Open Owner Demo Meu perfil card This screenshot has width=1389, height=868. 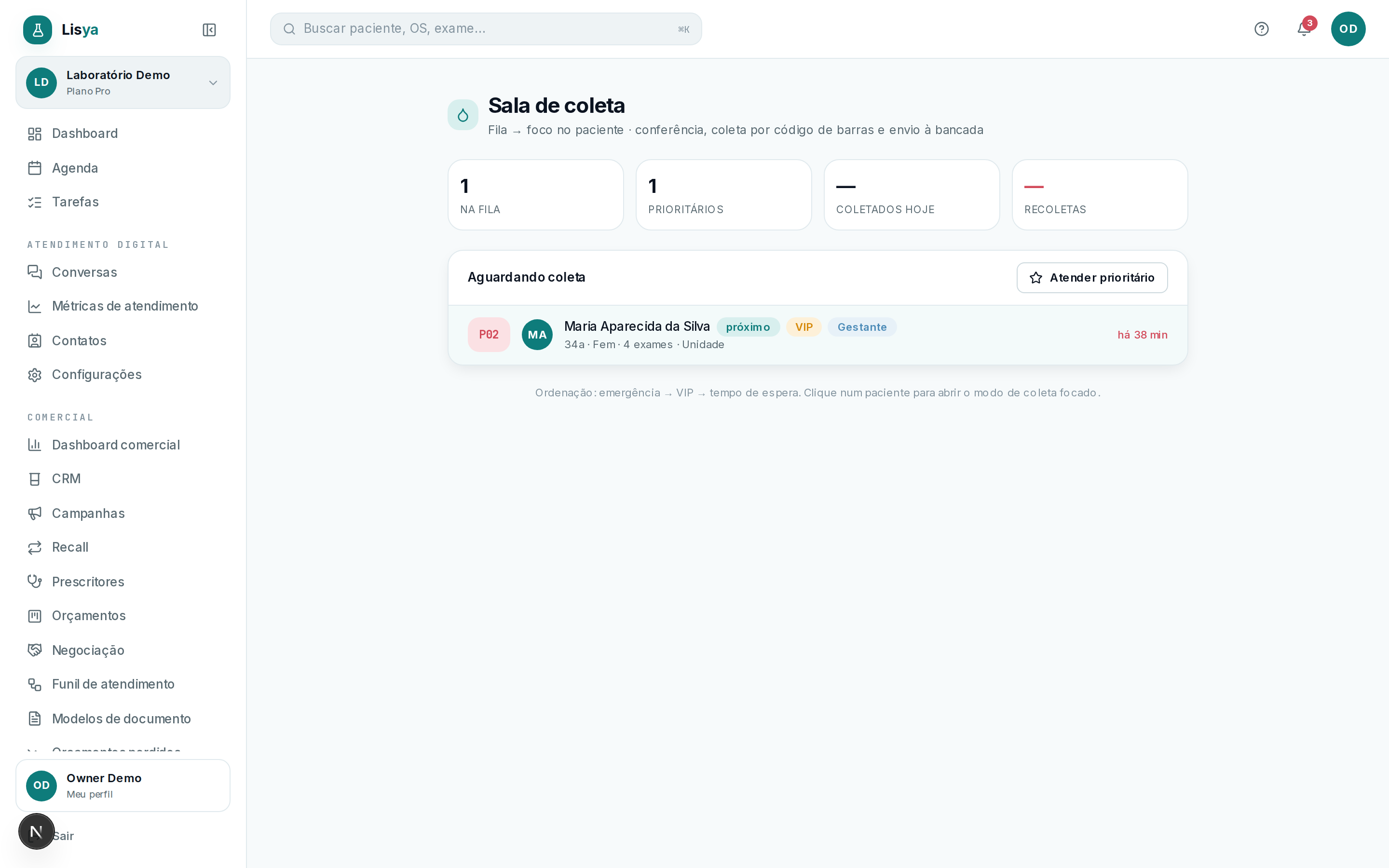point(123,786)
